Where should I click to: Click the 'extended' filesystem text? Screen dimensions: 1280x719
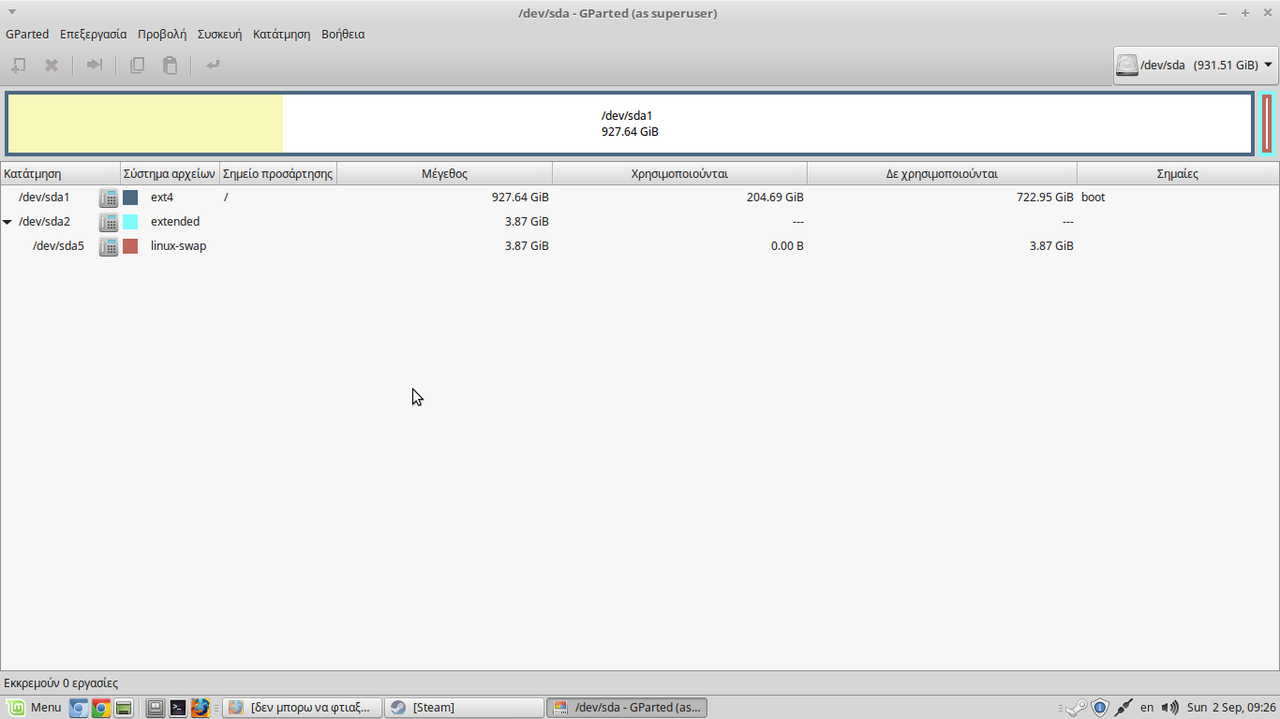[175, 221]
